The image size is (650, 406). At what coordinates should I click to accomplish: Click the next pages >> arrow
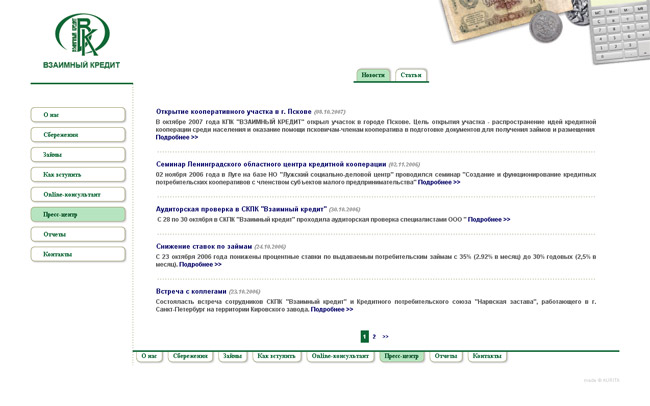386,337
